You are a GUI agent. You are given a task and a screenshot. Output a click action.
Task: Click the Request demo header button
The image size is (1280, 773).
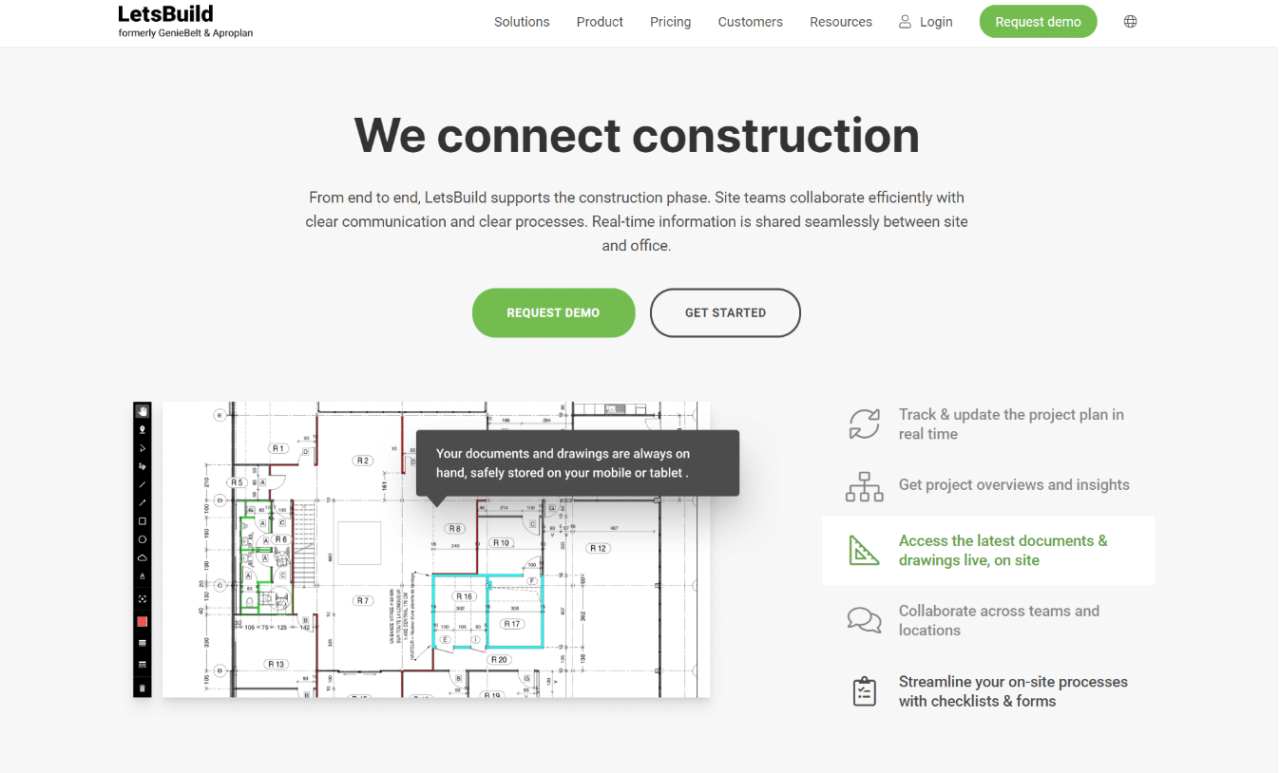coord(1038,21)
